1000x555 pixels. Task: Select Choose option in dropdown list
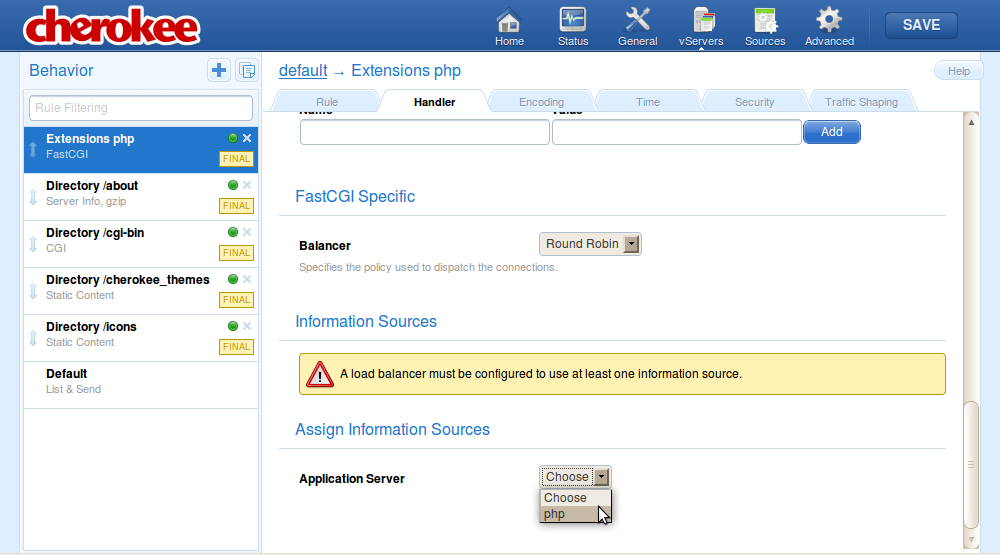pyautogui.click(x=575, y=498)
